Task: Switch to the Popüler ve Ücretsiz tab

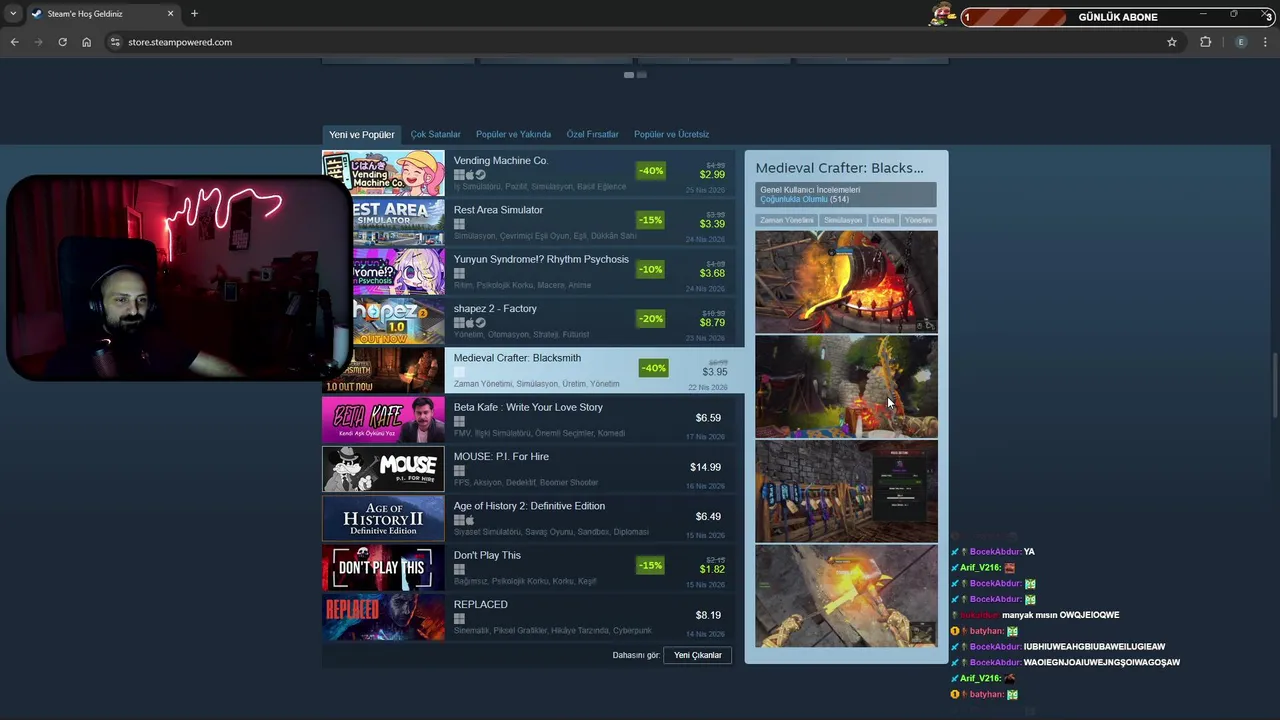Action: [x=671, y=135]
